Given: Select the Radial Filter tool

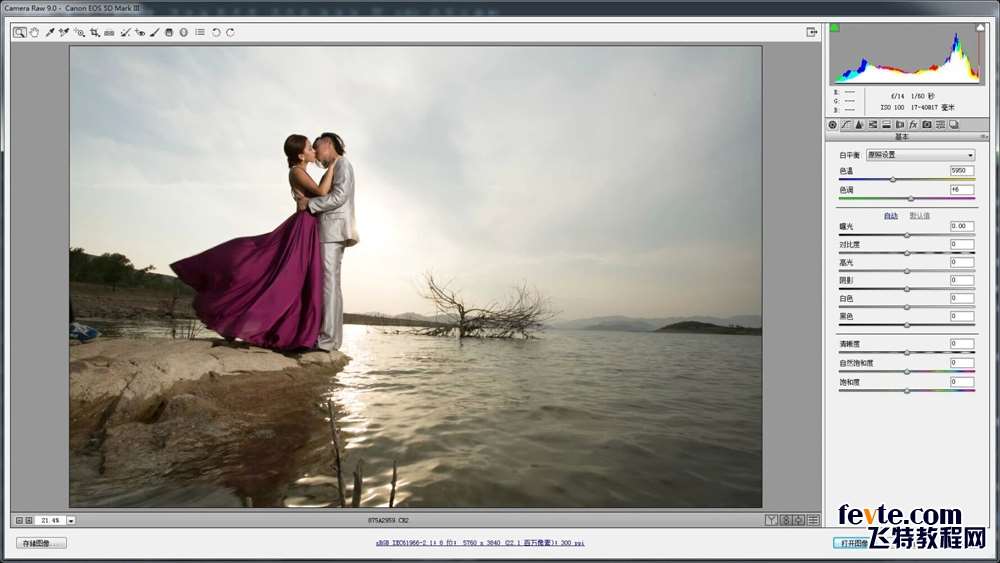Looking at the screenshot, I should click(x=184, y=32).
